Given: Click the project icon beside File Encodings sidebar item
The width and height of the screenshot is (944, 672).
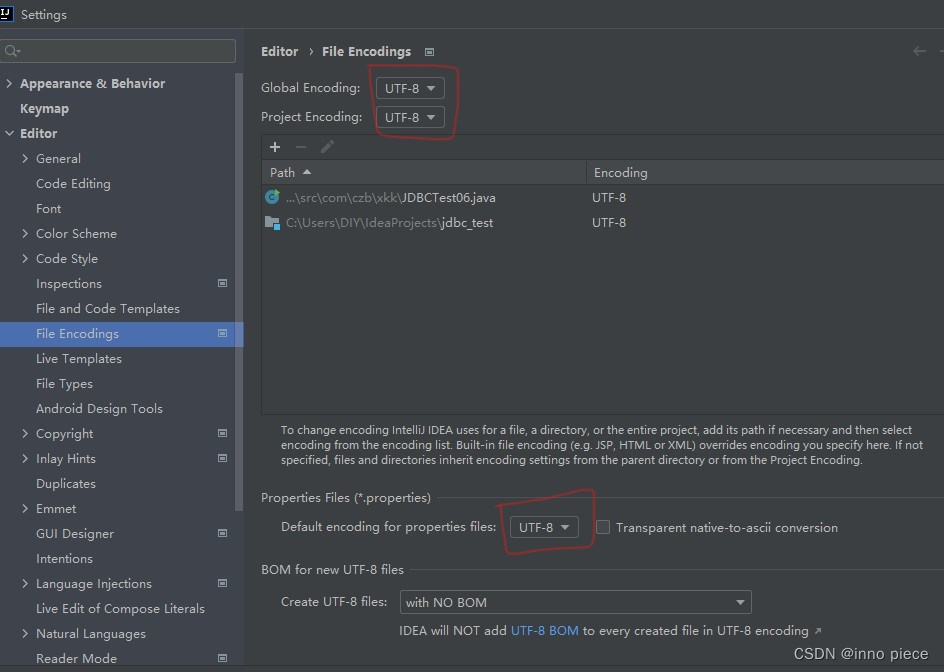Looking at the screenshot, I should [222, 333].
